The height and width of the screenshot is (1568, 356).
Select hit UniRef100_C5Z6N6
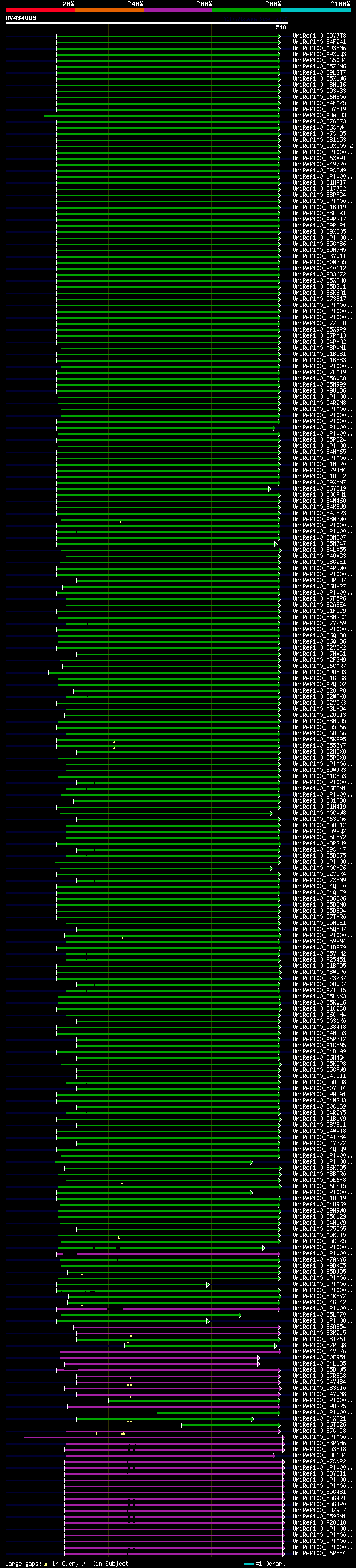(319, 66)
